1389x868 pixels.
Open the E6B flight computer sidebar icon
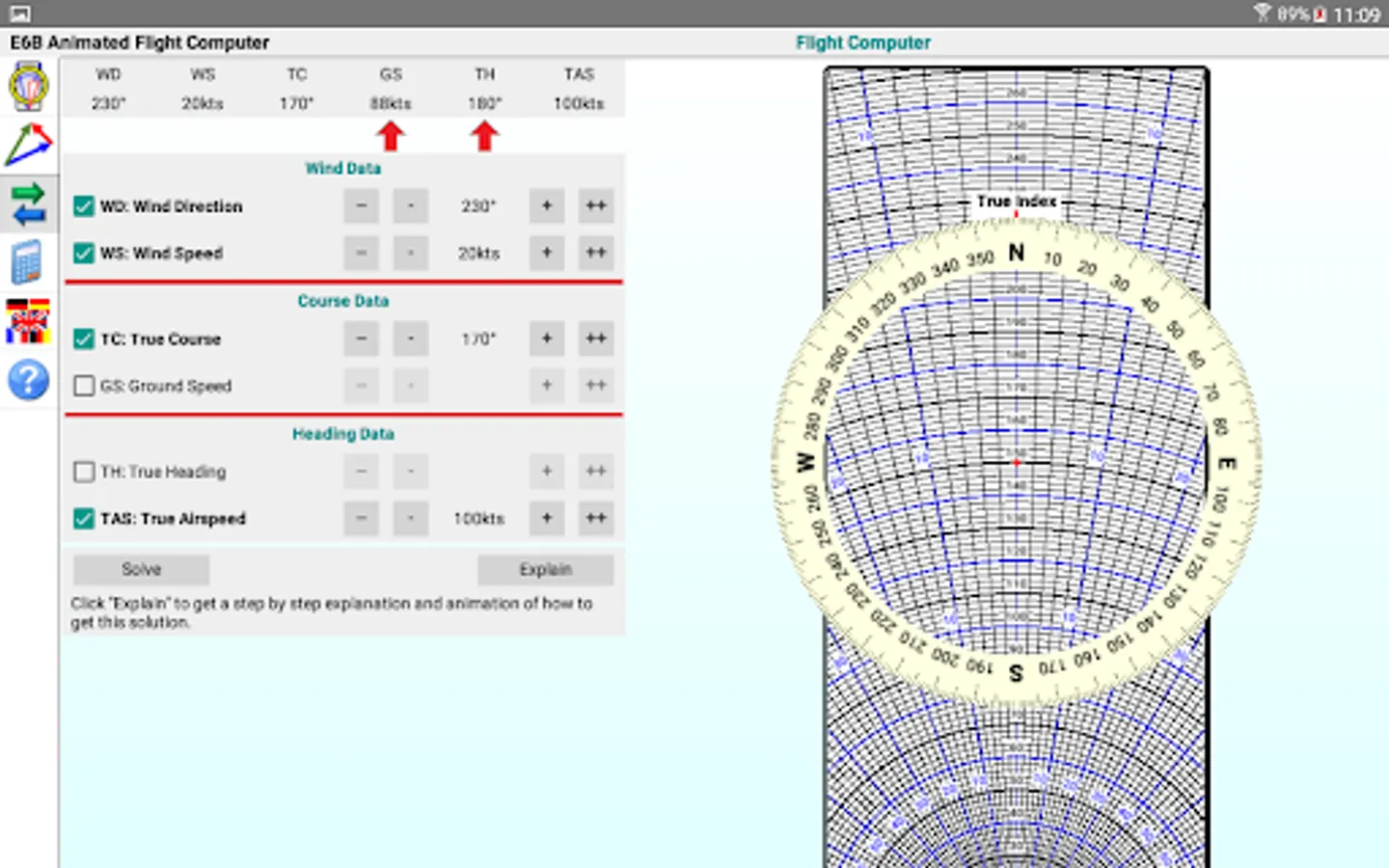[x=29, y=87]
